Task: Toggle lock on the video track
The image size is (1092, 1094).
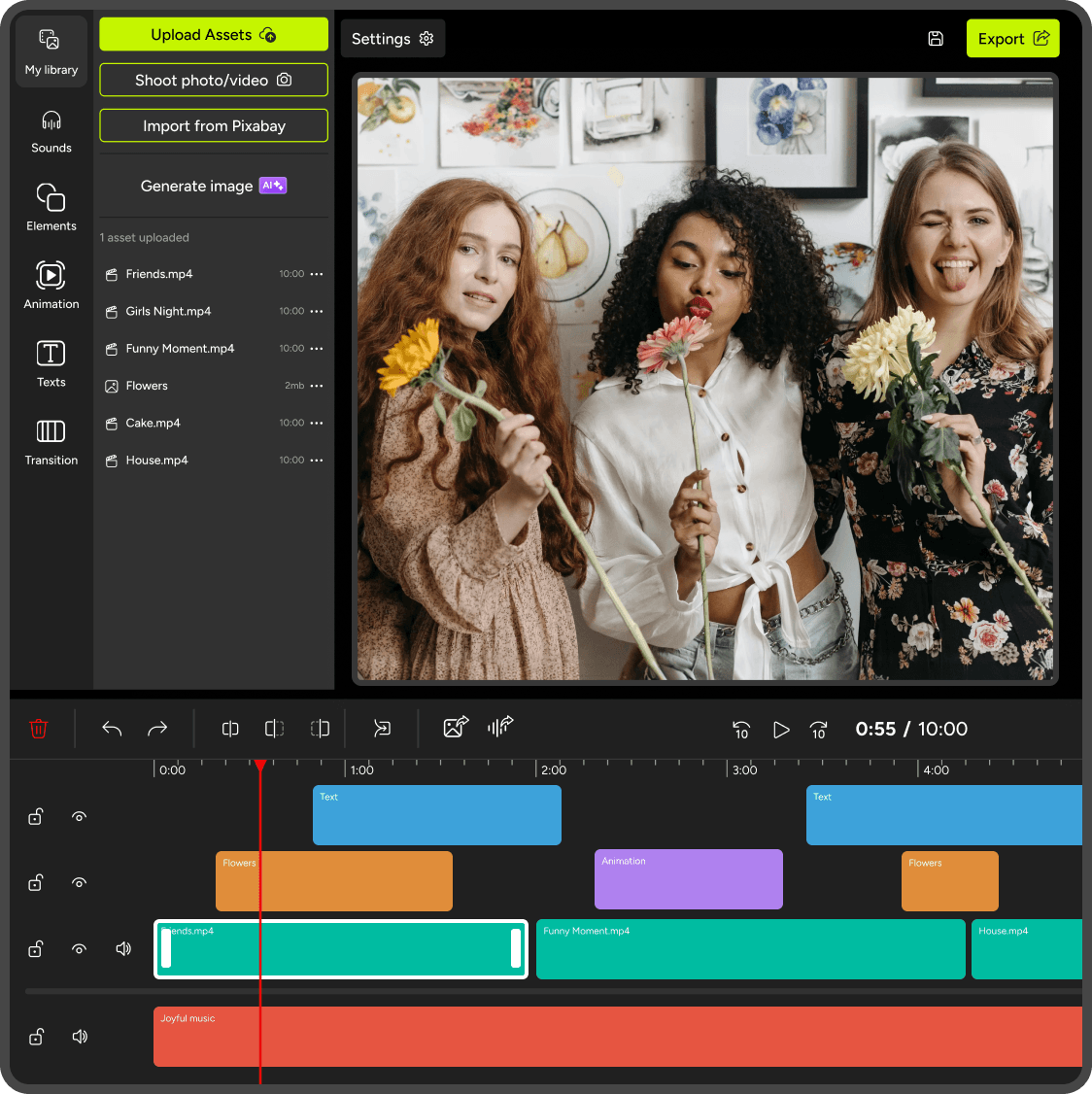Action: point(36,949)
